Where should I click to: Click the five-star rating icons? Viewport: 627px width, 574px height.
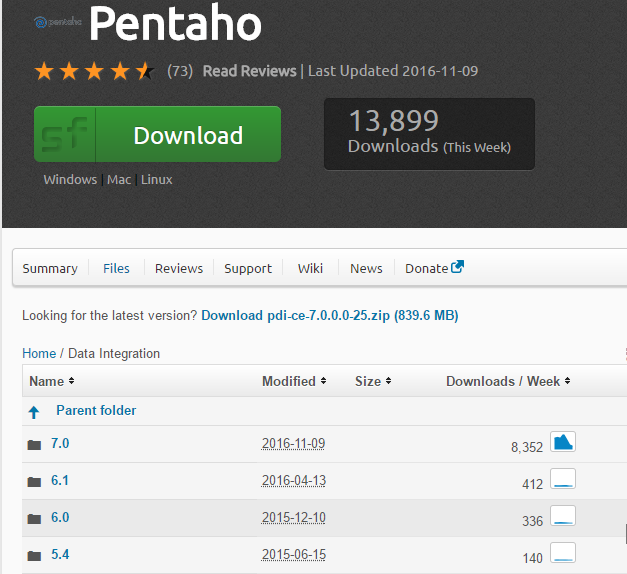click(94, 71)
